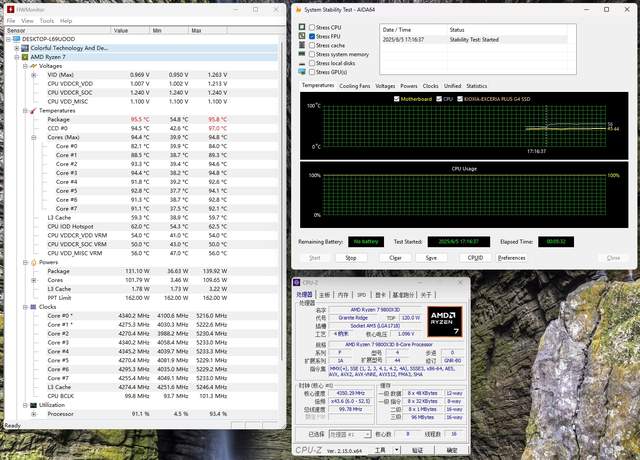Click the Max column header in HWMonitor
This screenshot has width=640, height=460.
[x=207, y=30]
